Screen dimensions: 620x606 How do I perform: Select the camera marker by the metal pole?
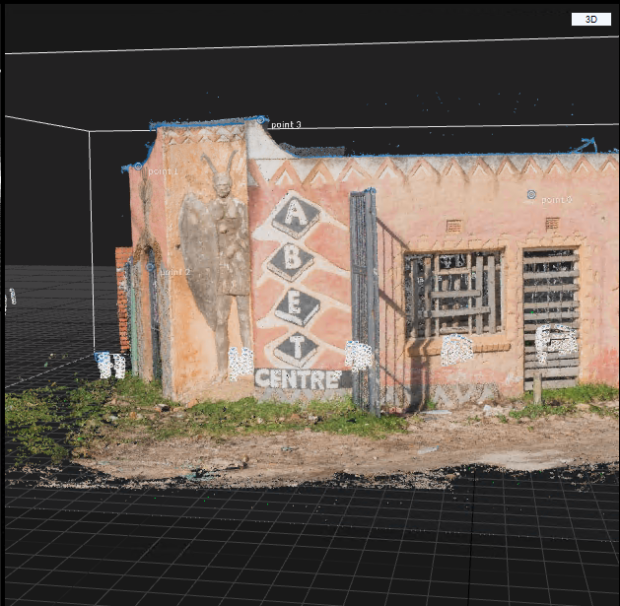[359, 355]
